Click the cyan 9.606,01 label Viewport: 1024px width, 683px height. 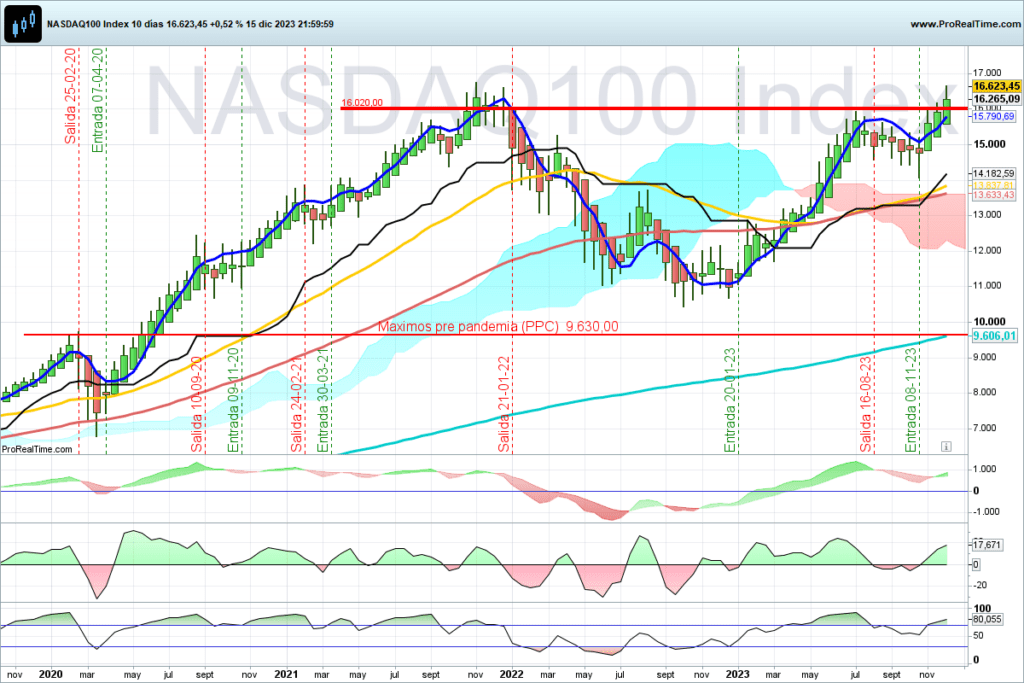point(994,336)
